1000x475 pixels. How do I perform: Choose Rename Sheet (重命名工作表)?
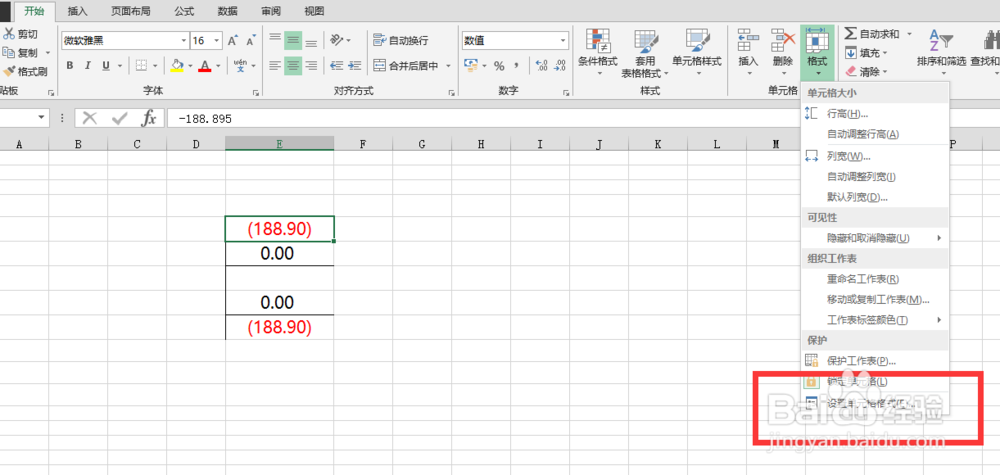(x=875, y=279)
